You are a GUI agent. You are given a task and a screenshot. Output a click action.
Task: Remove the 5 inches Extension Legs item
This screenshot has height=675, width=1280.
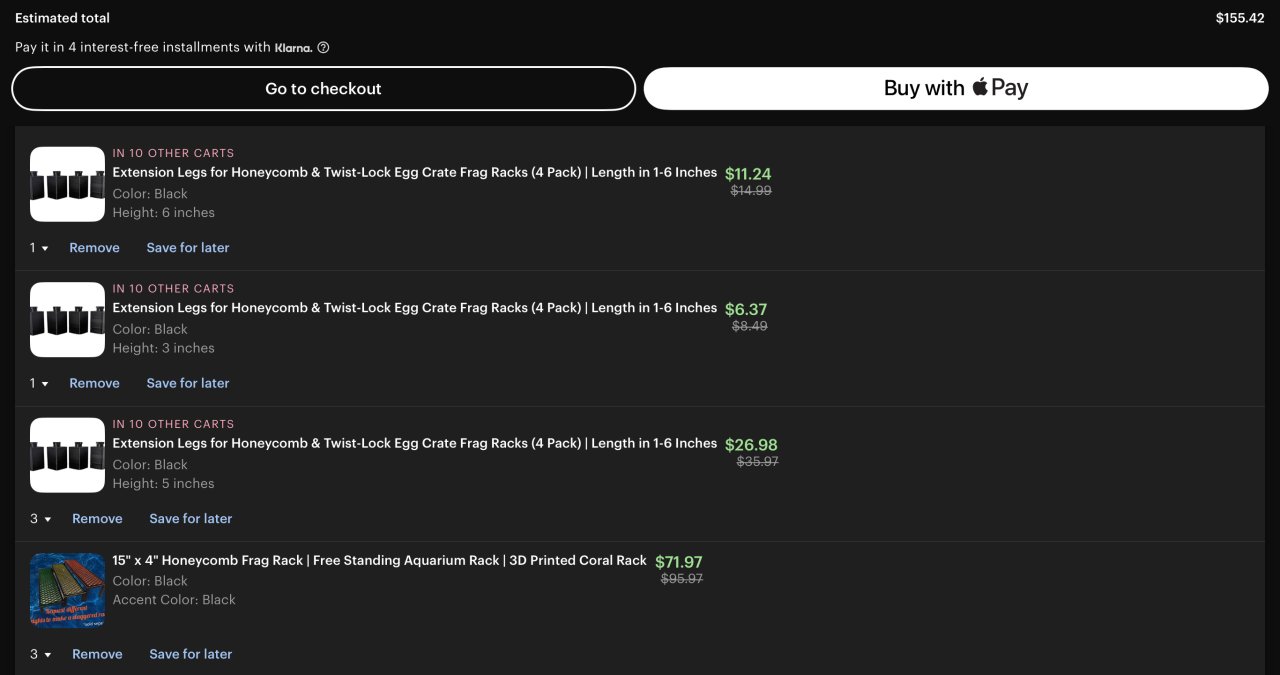pyautogui.click(x=97, y=519)
